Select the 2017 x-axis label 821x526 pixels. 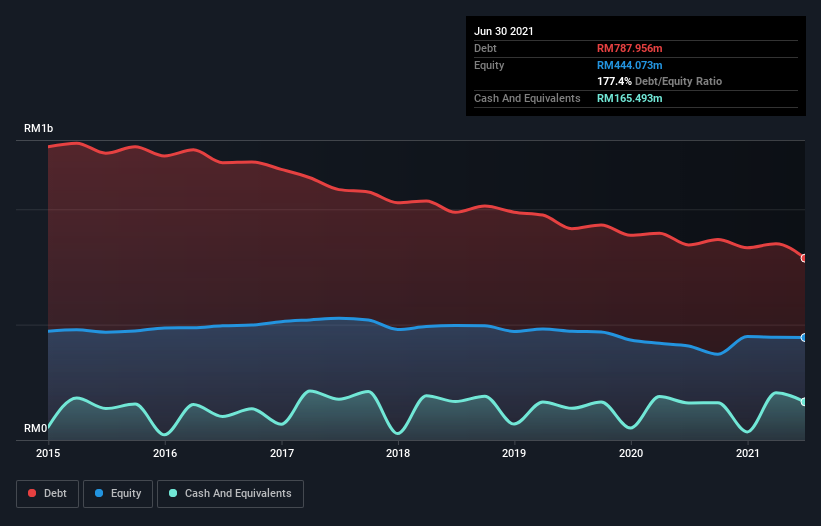[282, 453]
